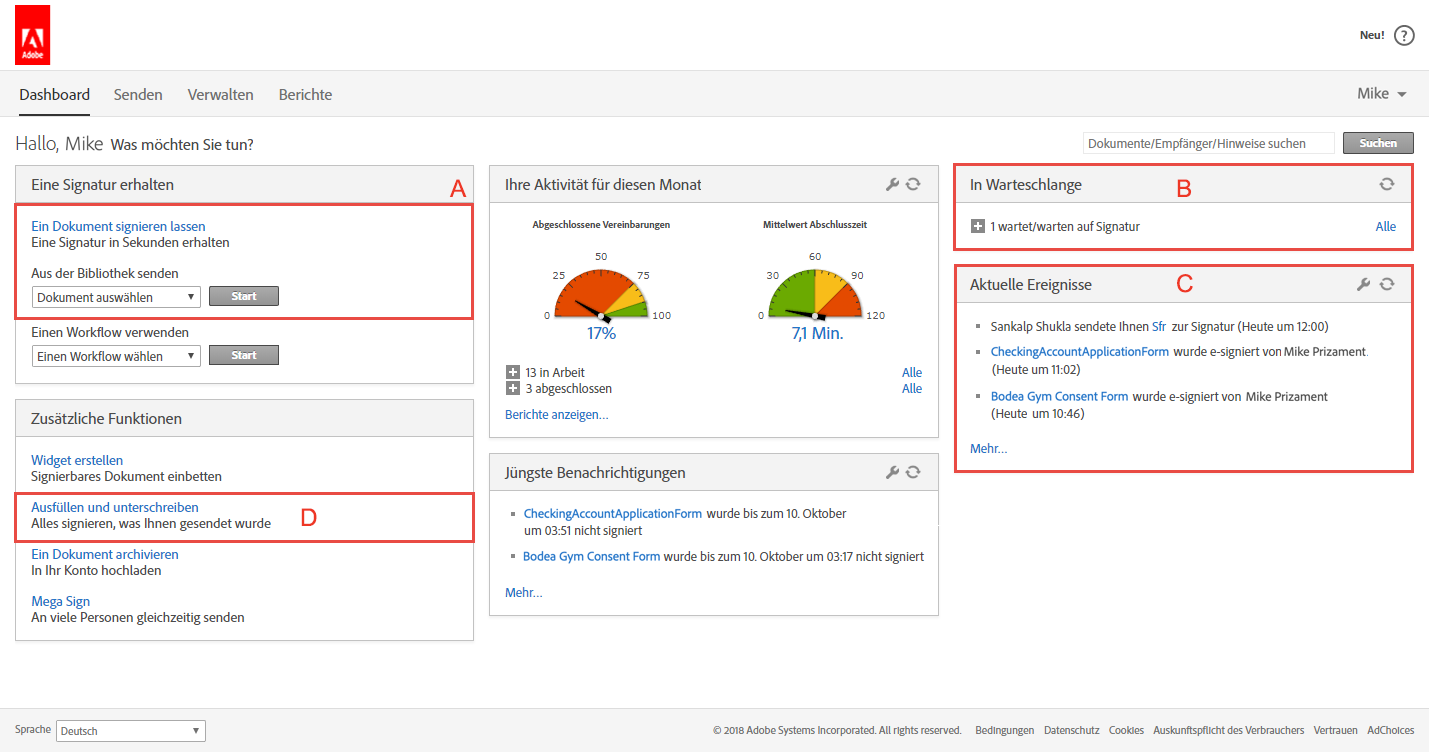Image resolution: width=1429 pixels, height=752 pixels.
Task: Open settings wrench in Ihre Aktivität panel
Action: click(x=893, y=184)
